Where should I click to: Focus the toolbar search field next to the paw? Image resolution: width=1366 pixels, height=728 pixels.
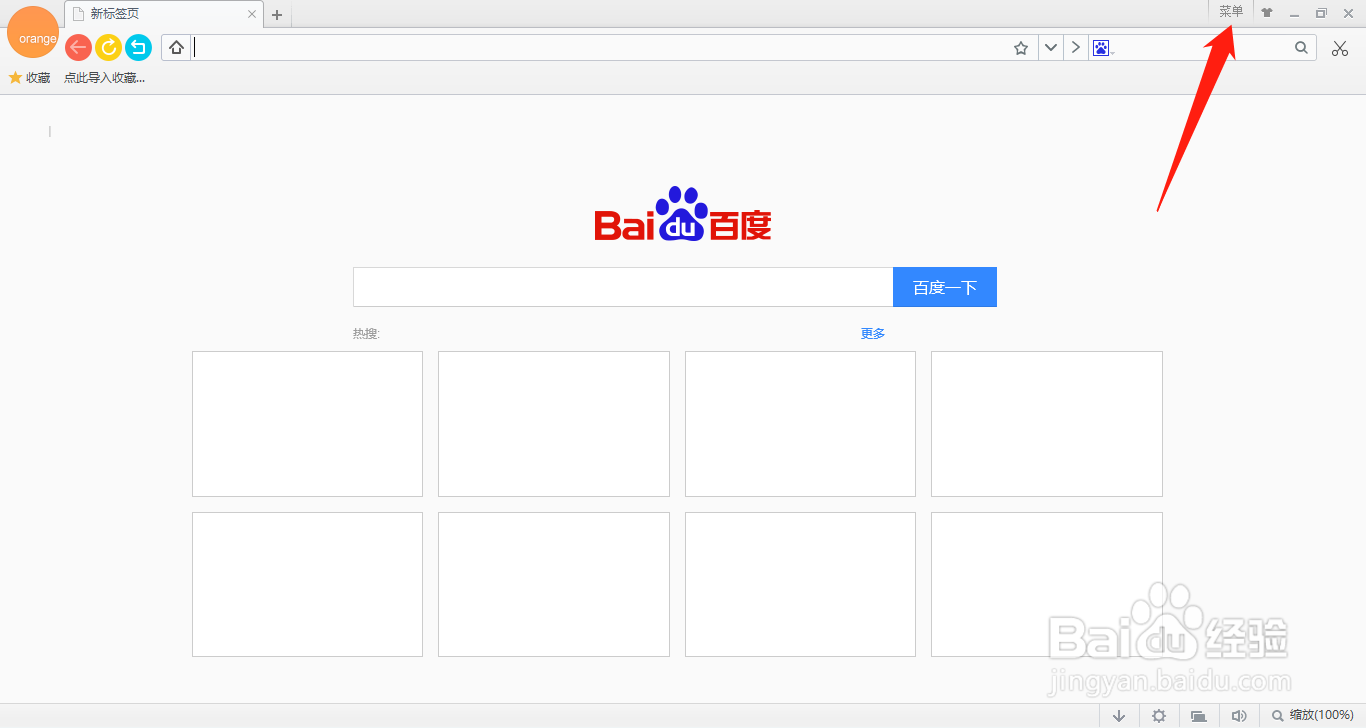coord(1203,48)
